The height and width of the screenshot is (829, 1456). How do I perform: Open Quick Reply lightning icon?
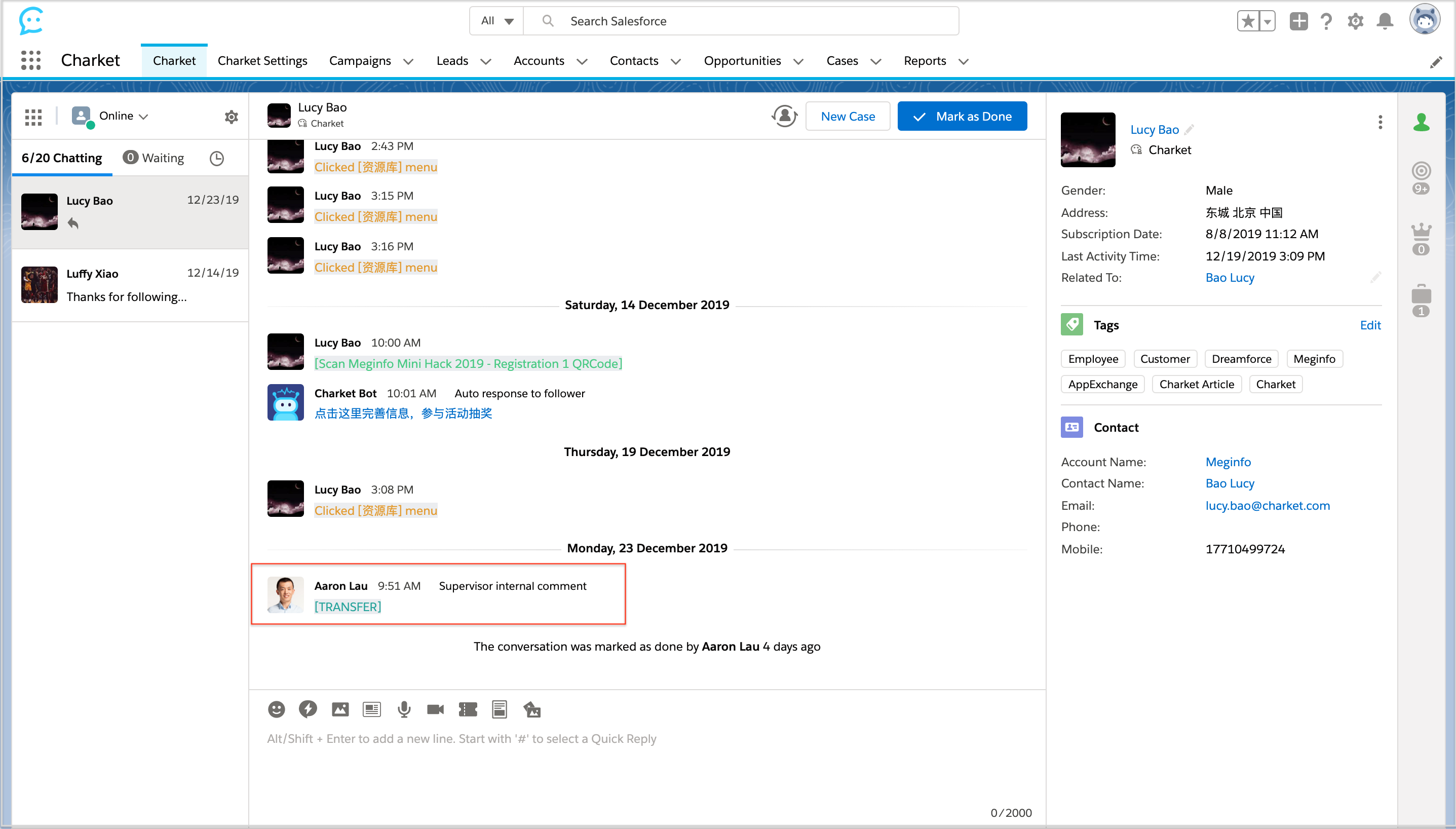(308, 709)
